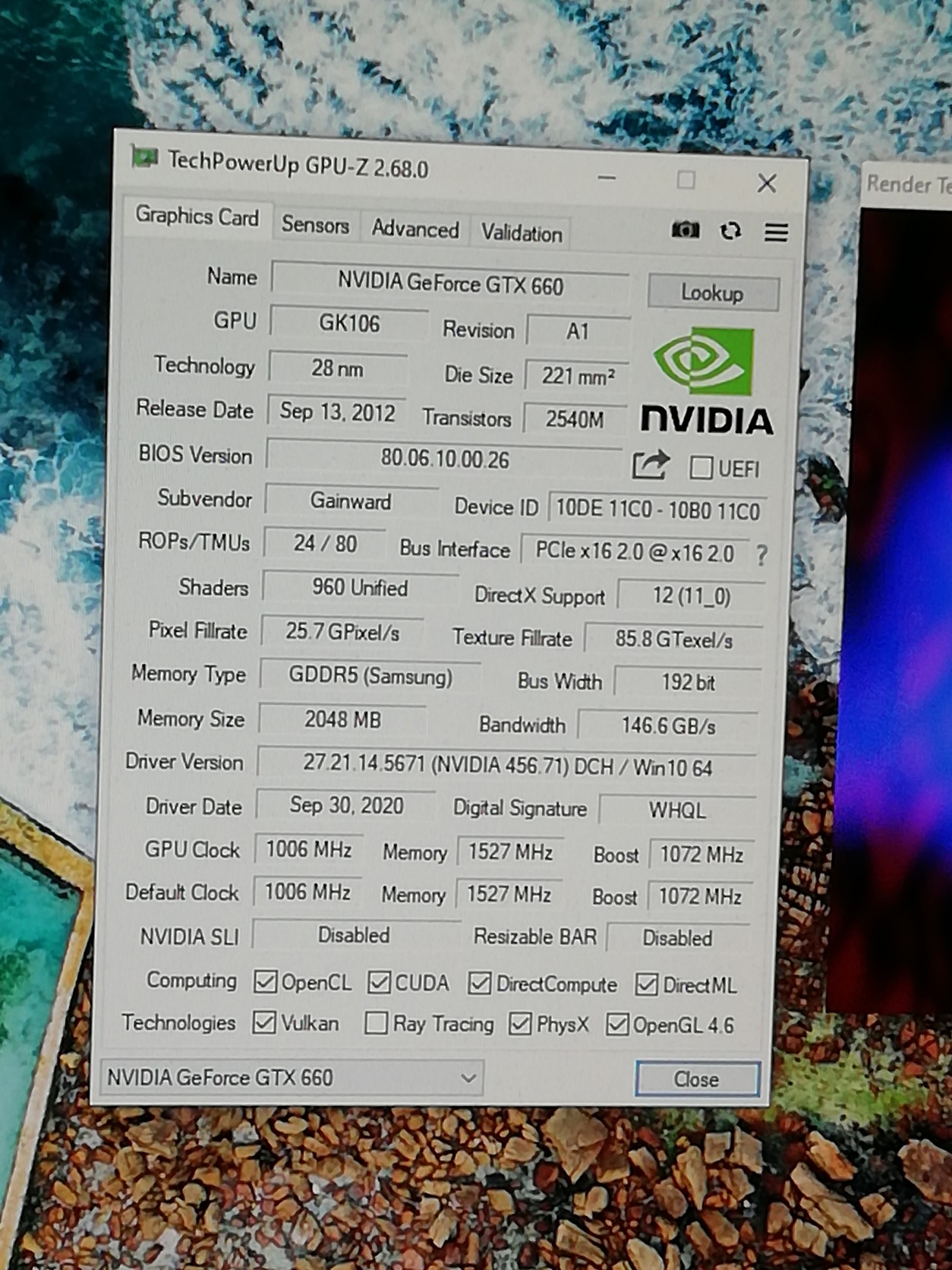Screen dimensions: 952x1270
Task: Click the Bus Interface question mark
Action: [761, 555]
